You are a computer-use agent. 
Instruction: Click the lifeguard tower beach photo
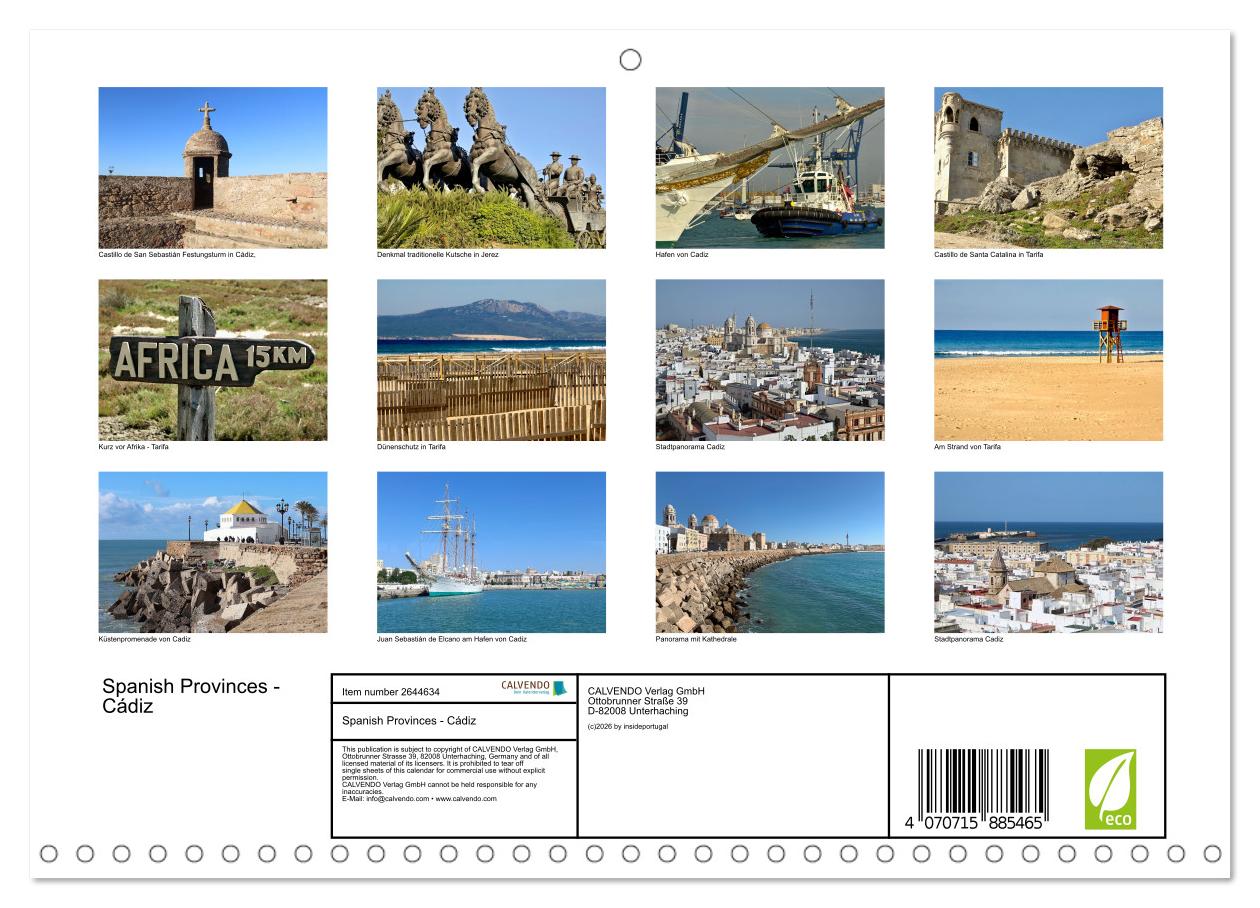point(1048,360)
